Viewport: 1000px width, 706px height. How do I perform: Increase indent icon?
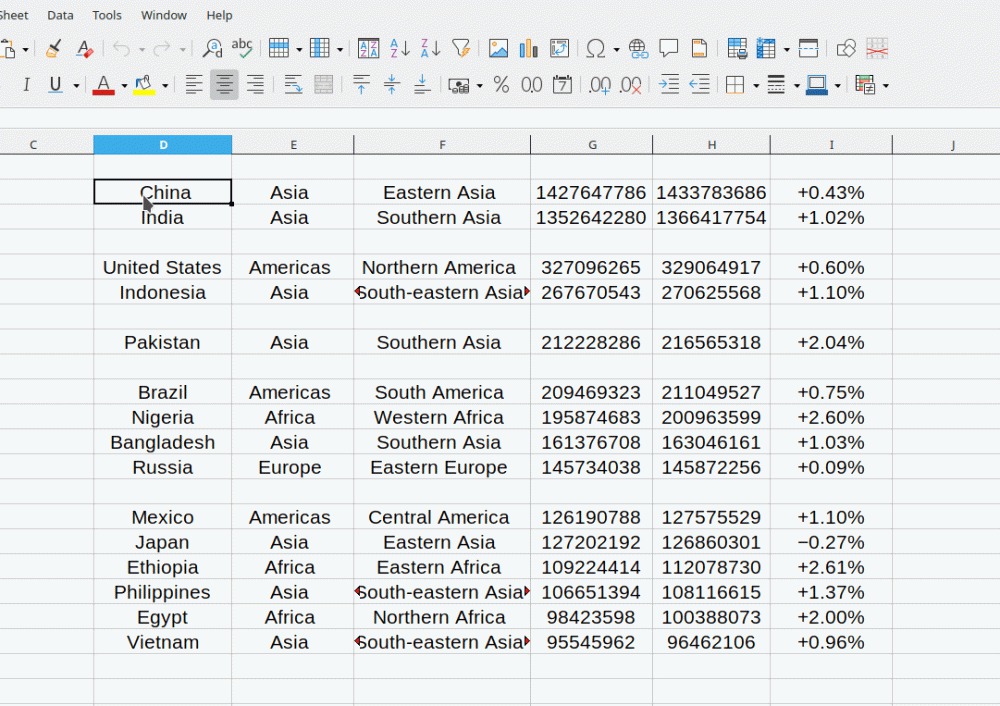(668, 85)
